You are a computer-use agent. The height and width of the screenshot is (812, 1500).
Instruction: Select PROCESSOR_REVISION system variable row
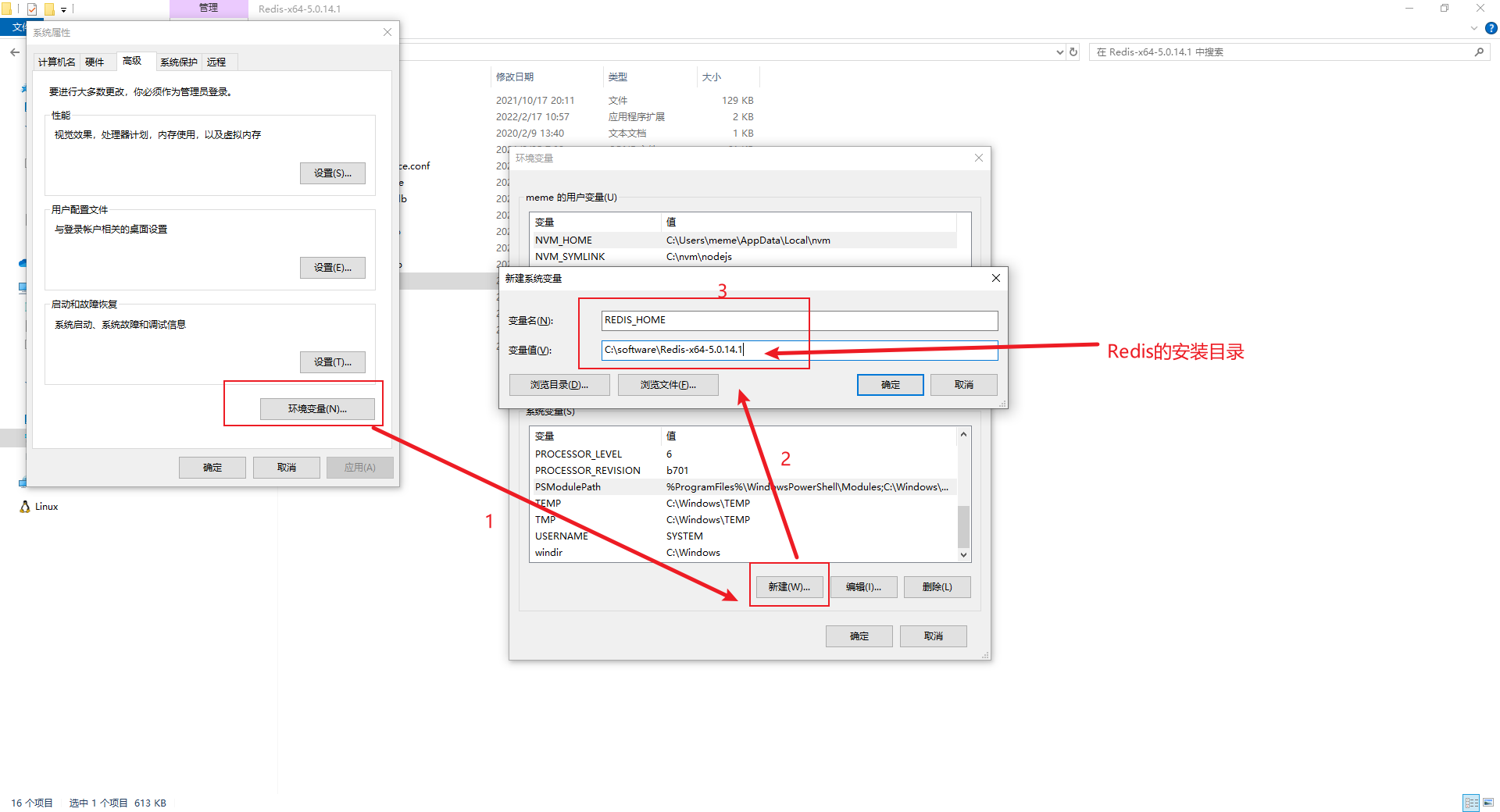pyautogui.click(x=744, y=471)
